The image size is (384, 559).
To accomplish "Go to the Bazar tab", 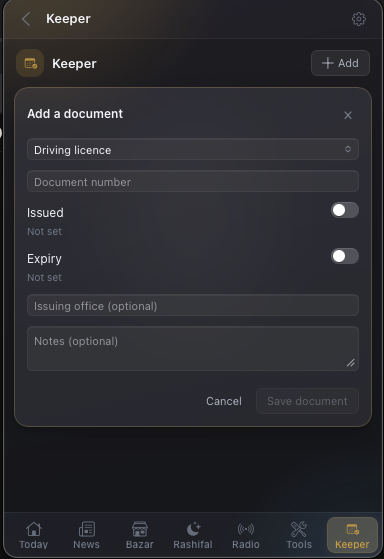I will (139, 535).
